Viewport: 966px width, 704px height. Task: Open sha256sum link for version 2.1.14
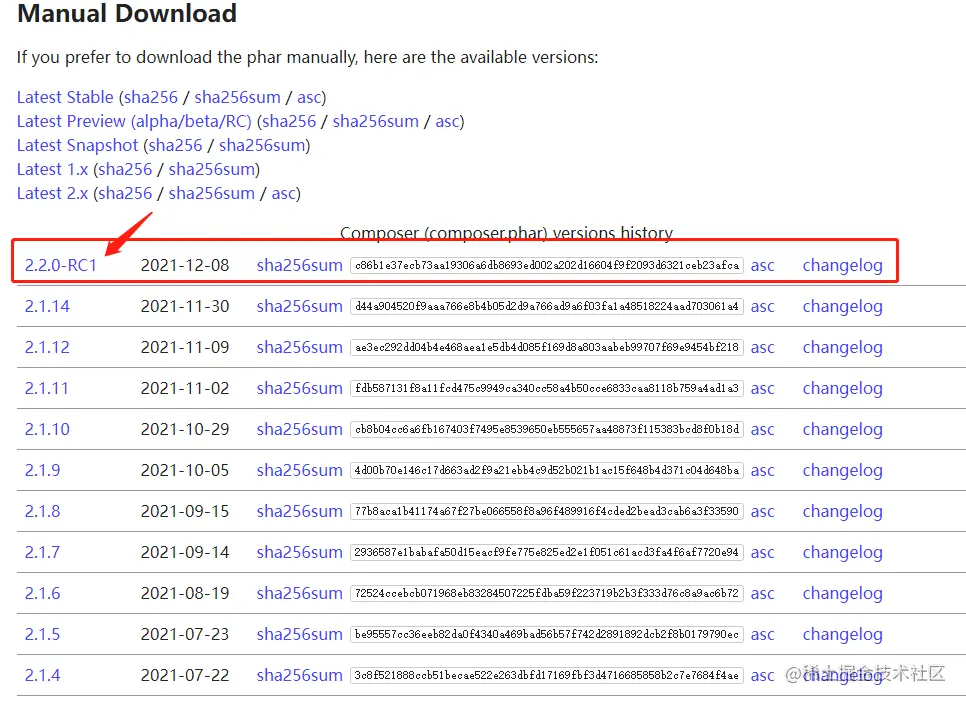coord(299,306)
